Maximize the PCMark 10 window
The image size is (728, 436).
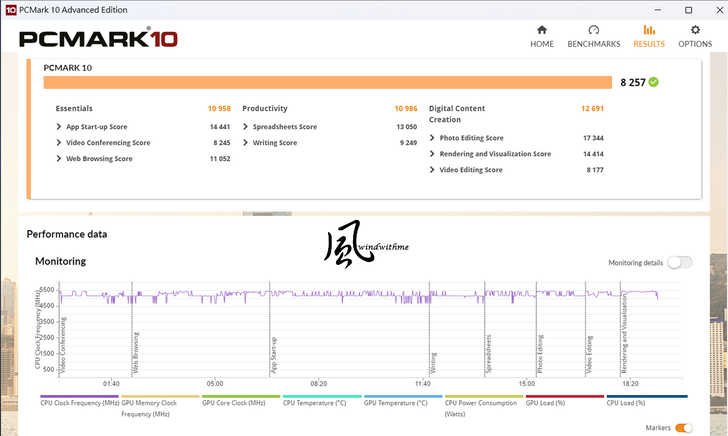point(688,9)
